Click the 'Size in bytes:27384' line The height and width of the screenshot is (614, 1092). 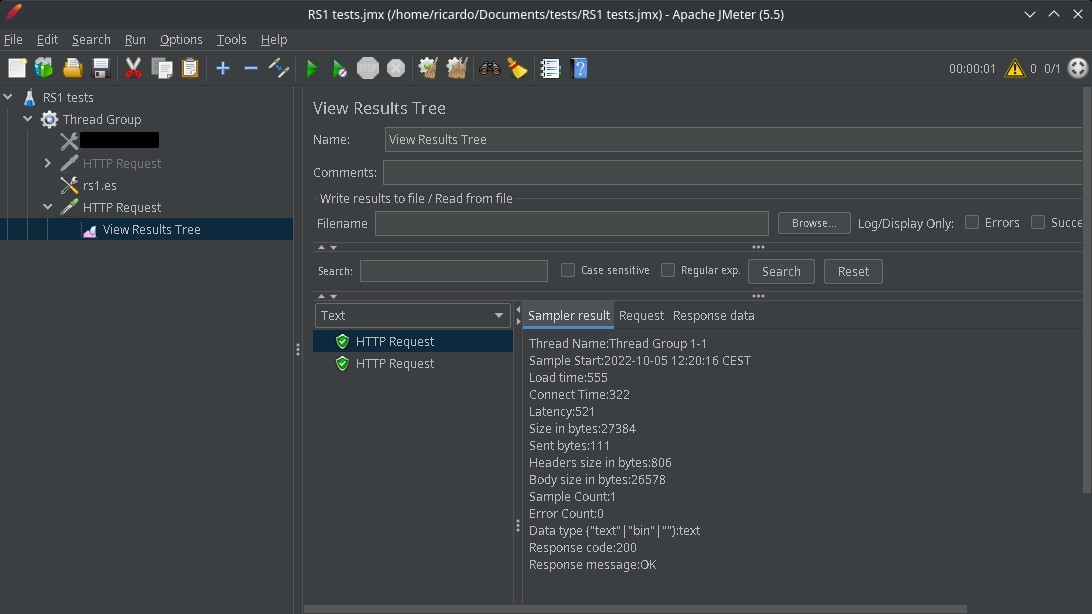pos(582,429)
